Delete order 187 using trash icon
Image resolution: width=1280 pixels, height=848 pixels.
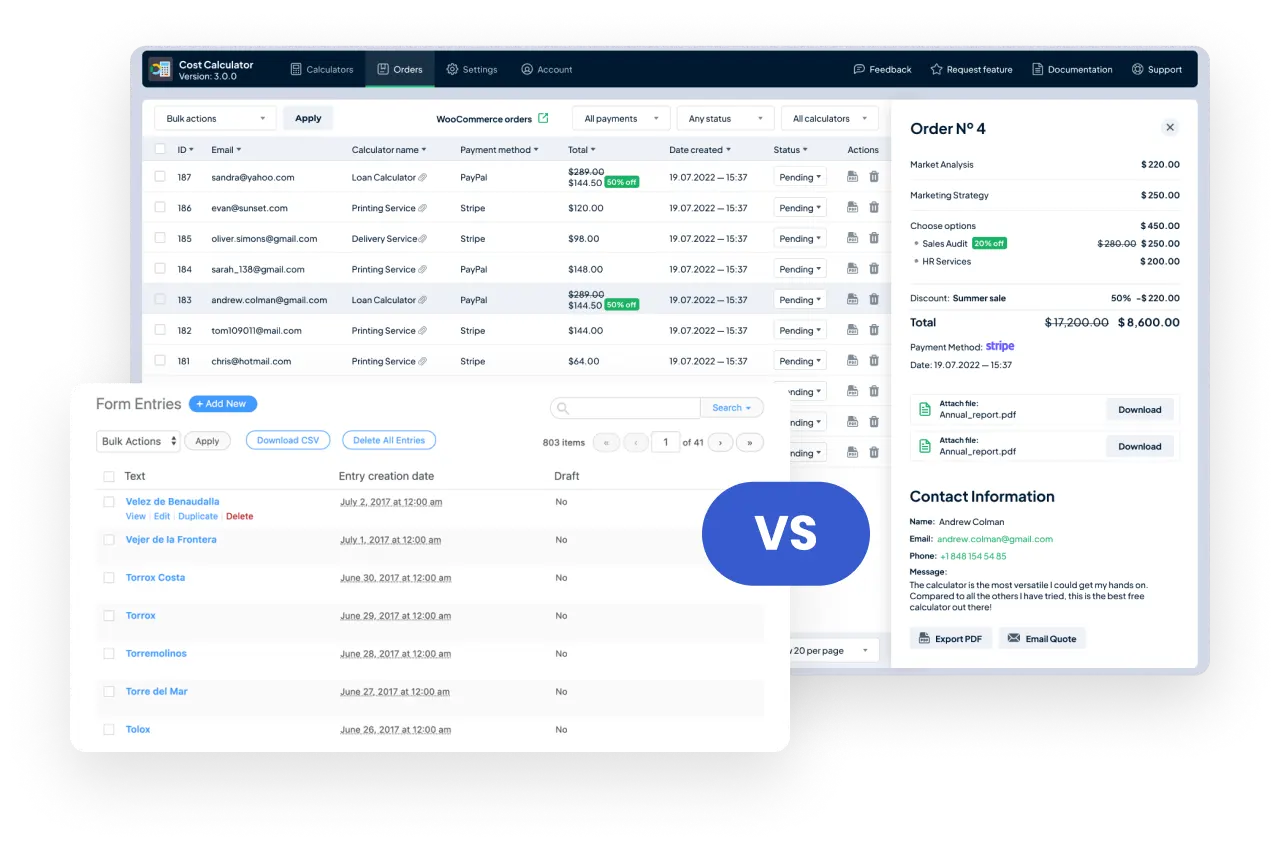(x=874, y=177)
